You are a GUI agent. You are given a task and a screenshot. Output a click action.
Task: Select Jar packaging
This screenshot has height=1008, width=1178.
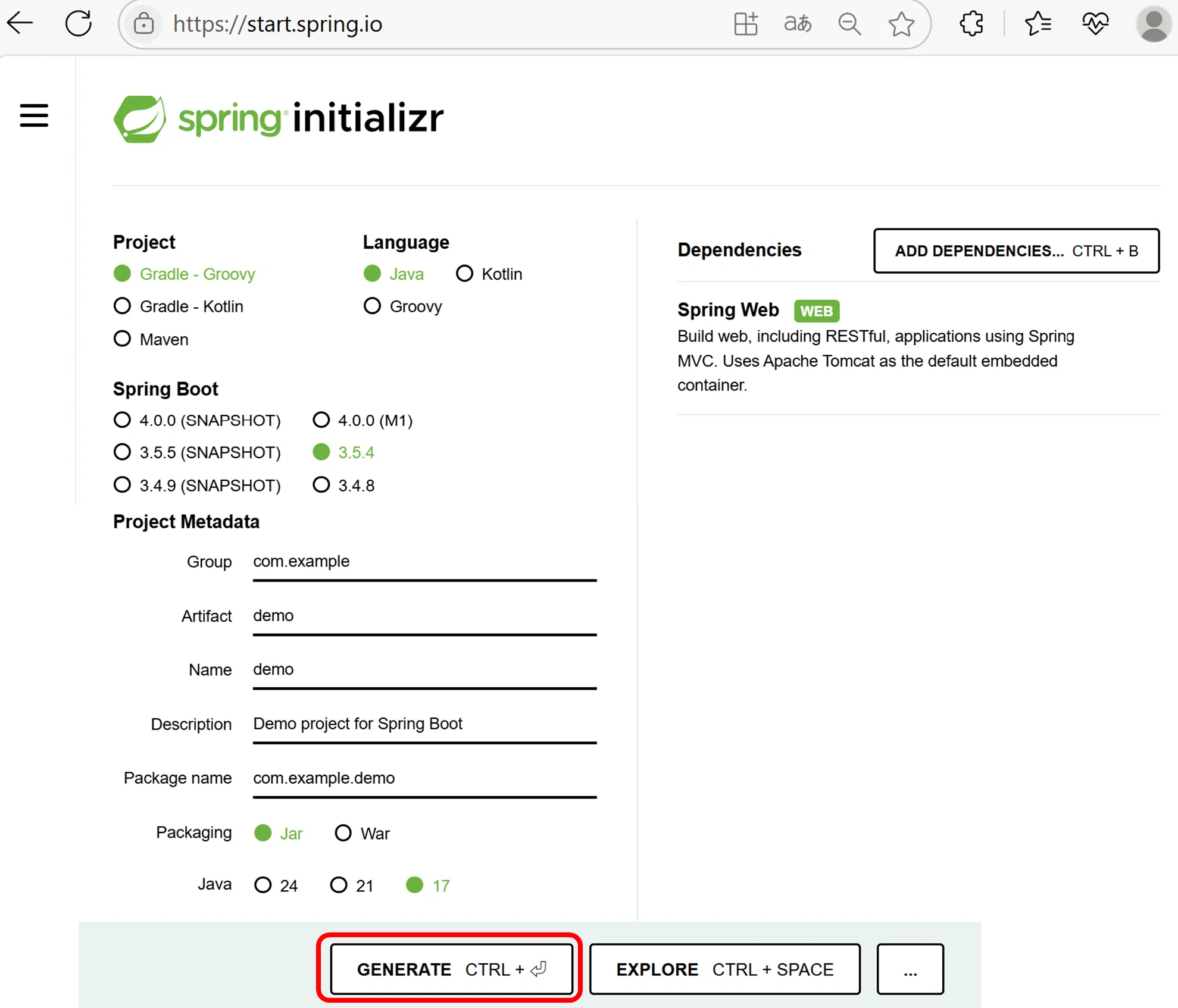coord(278,833)
